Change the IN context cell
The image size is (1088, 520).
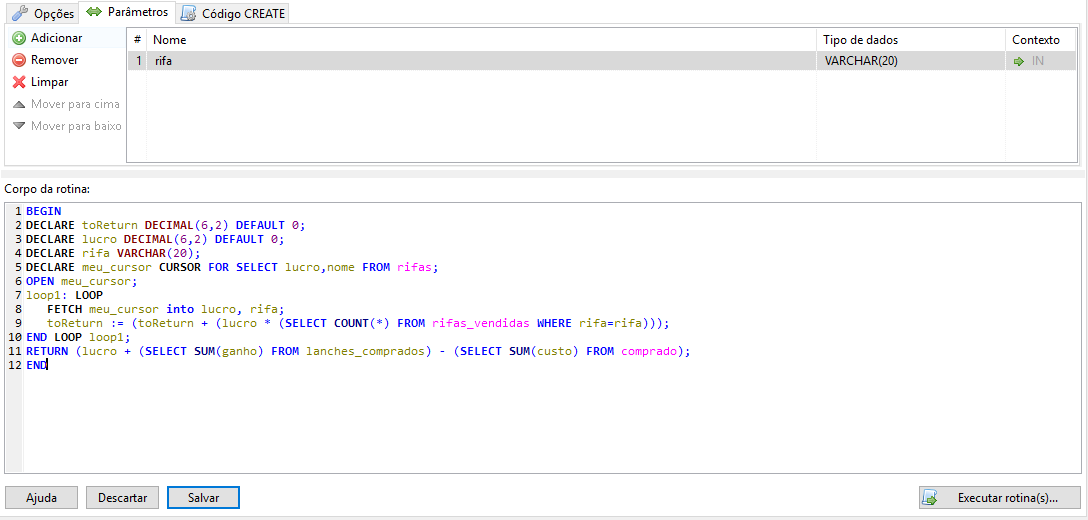[1041, 61]
